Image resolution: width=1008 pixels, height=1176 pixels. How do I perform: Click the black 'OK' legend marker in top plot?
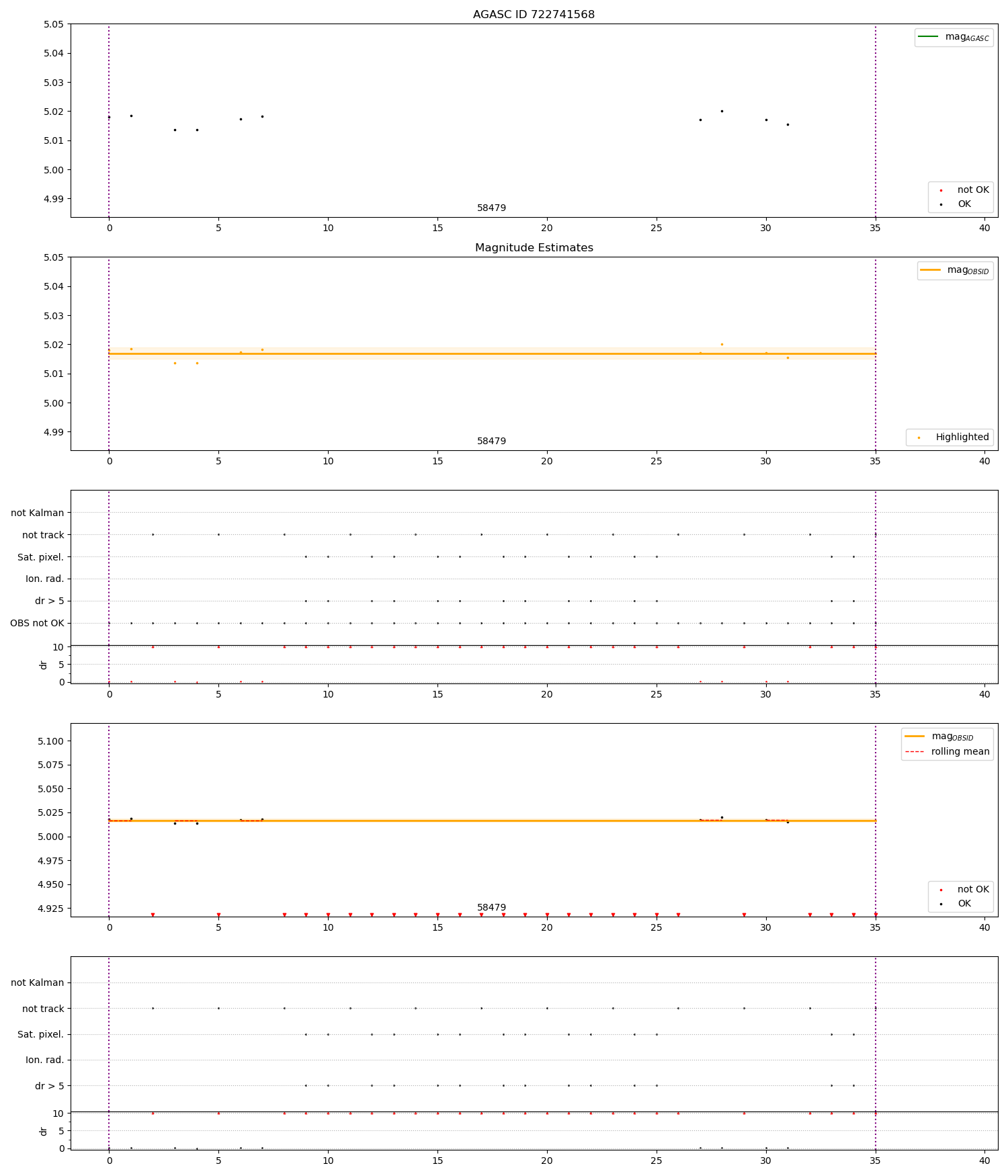click(941, 204)
